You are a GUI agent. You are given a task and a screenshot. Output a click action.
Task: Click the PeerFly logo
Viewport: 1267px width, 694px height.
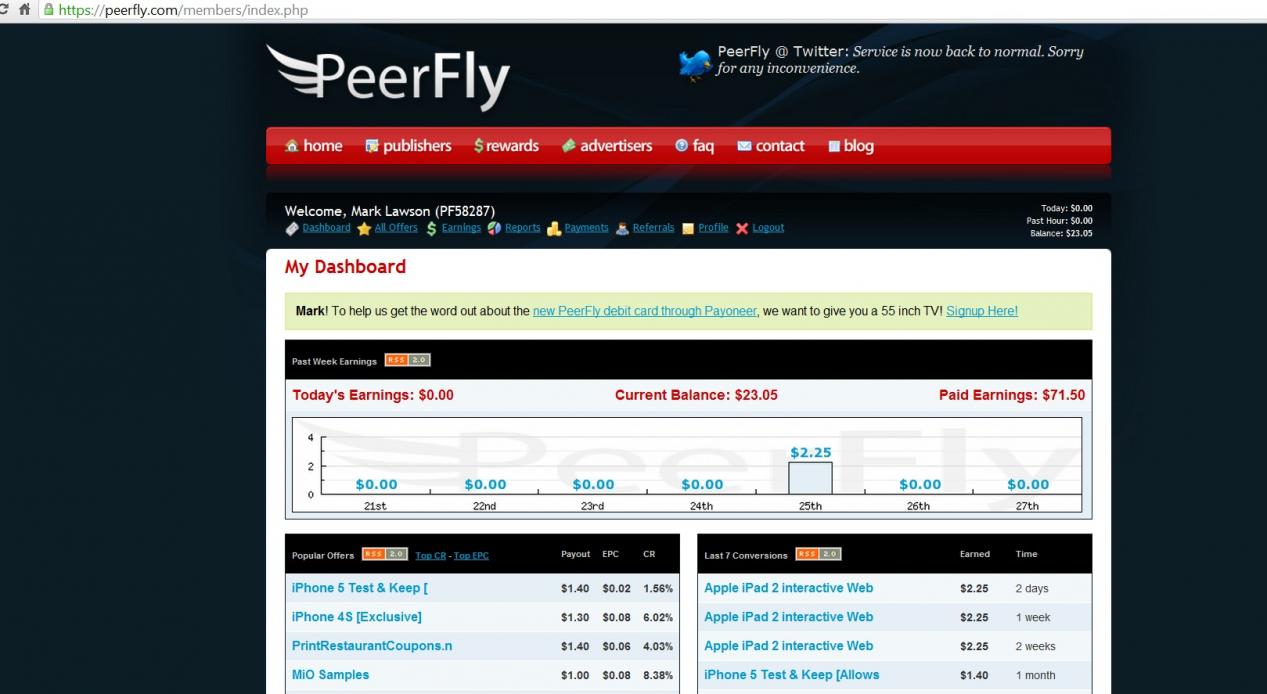[x=389, y=77]
